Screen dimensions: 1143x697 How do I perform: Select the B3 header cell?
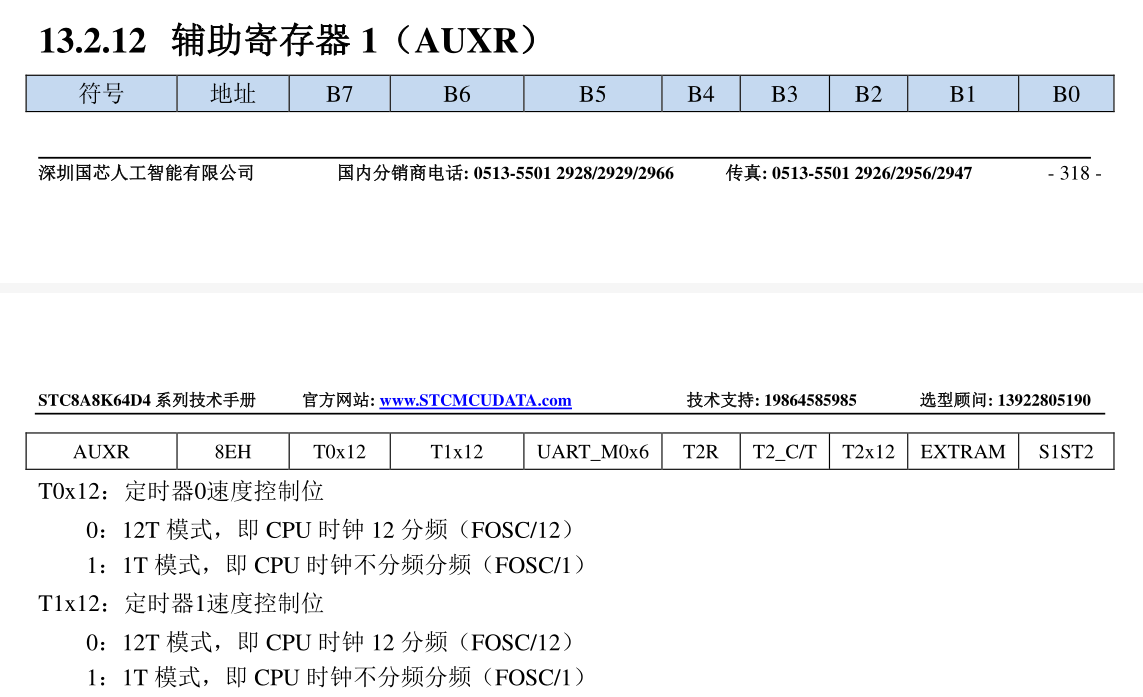785,94
